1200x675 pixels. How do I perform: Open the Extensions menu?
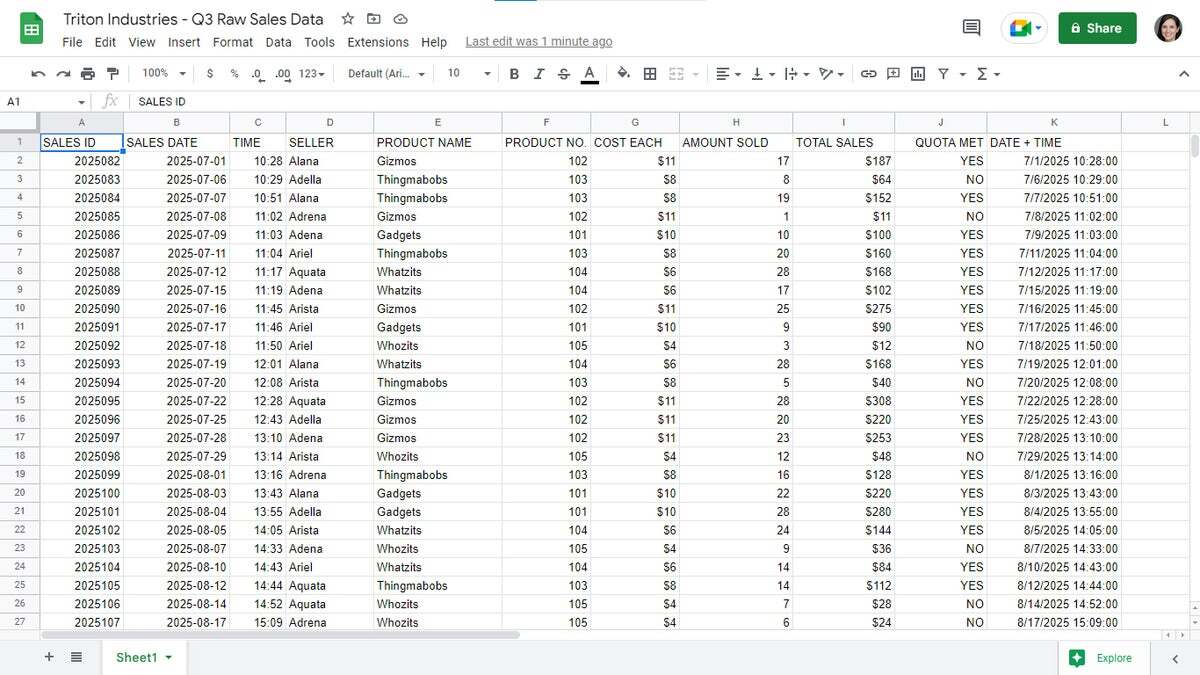coord(378,42)
